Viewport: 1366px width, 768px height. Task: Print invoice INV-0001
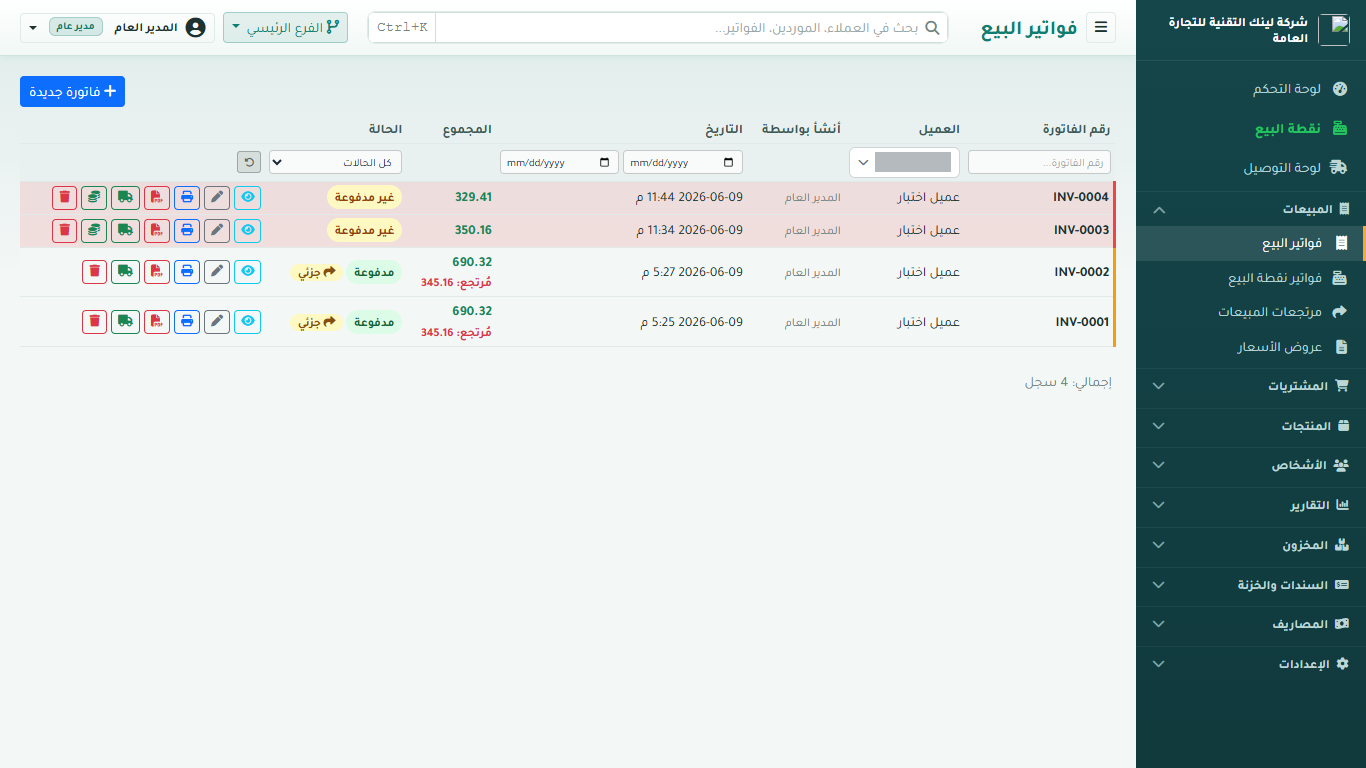pyautogui.click(x=187, y=322)
